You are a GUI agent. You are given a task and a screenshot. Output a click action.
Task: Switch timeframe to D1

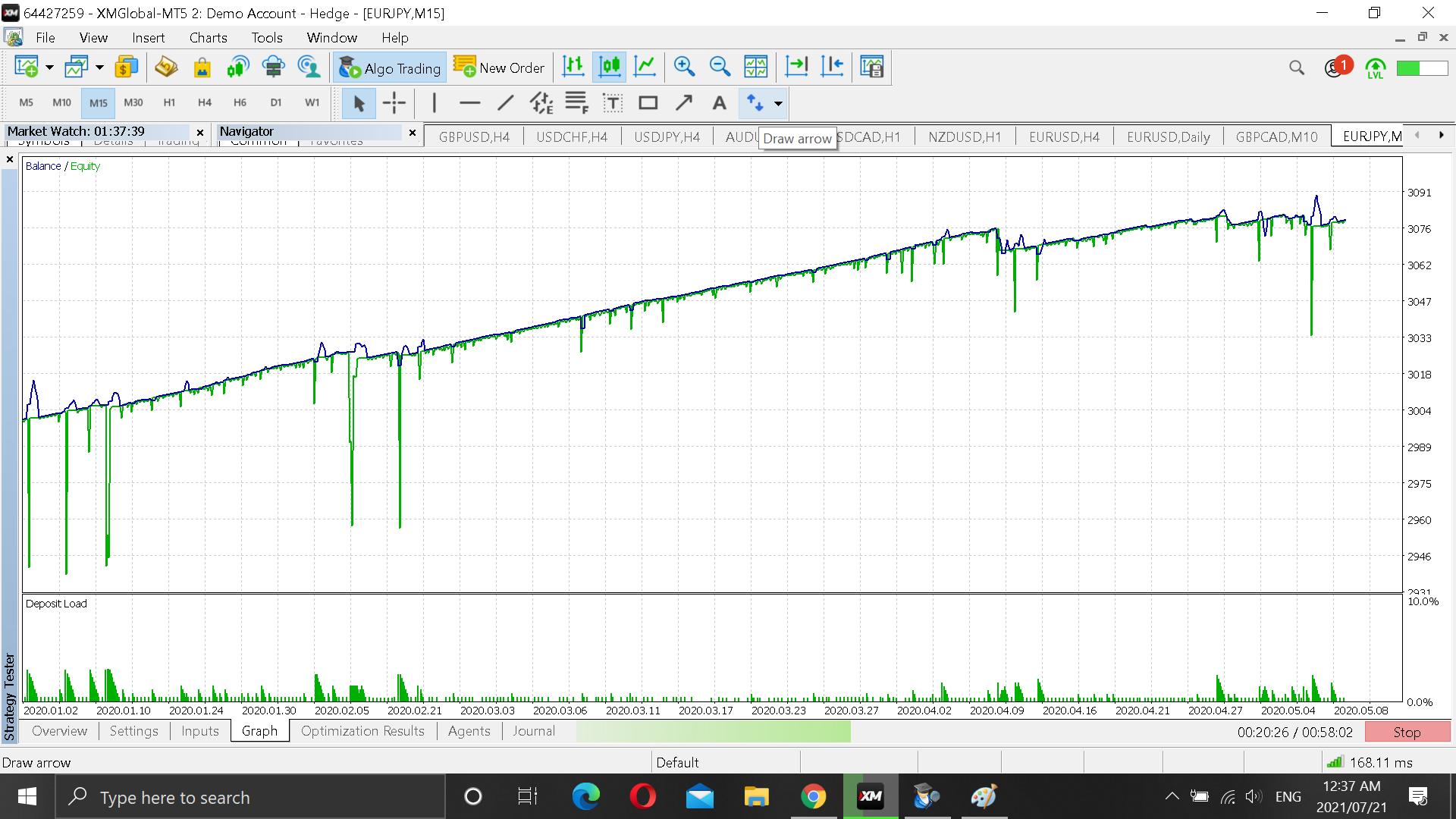276,103
